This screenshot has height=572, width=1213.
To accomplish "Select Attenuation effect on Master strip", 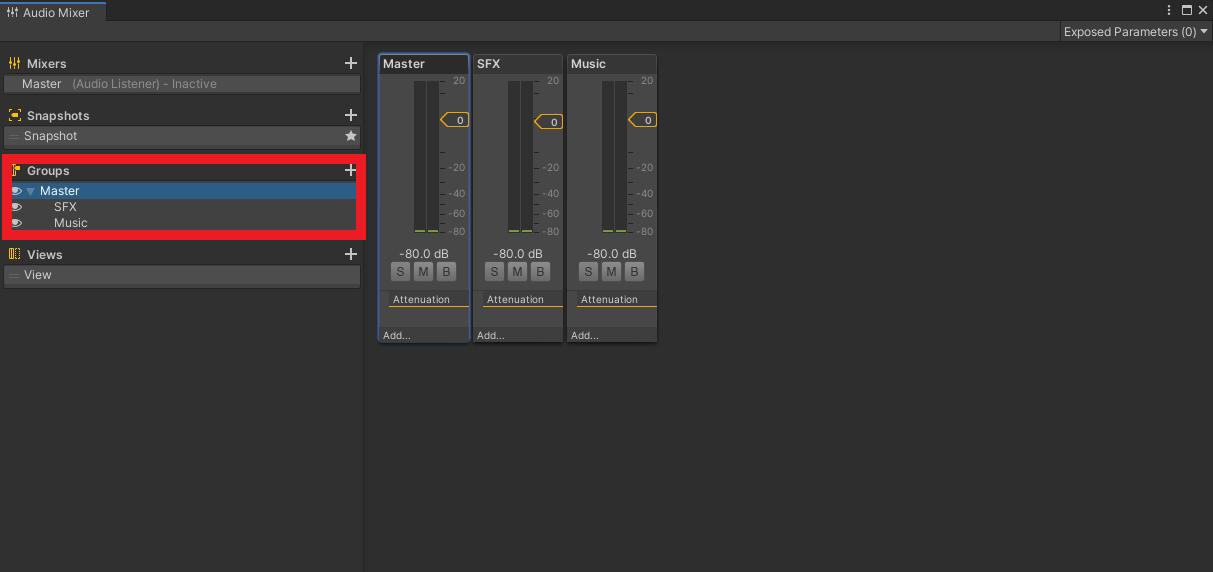I will tap(428, 300).
